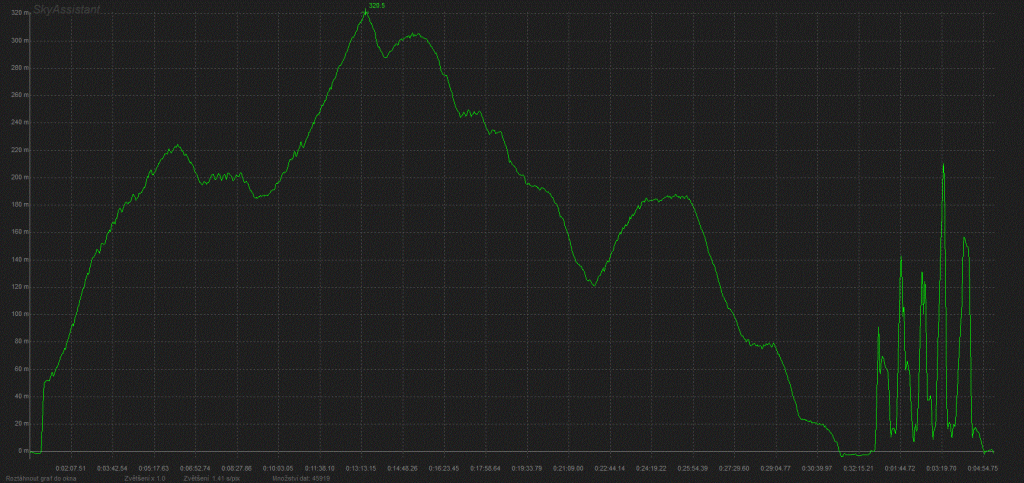Click the 320.5 peak value marker
The height and width of the screenshot is (483, 1024).
374,7
